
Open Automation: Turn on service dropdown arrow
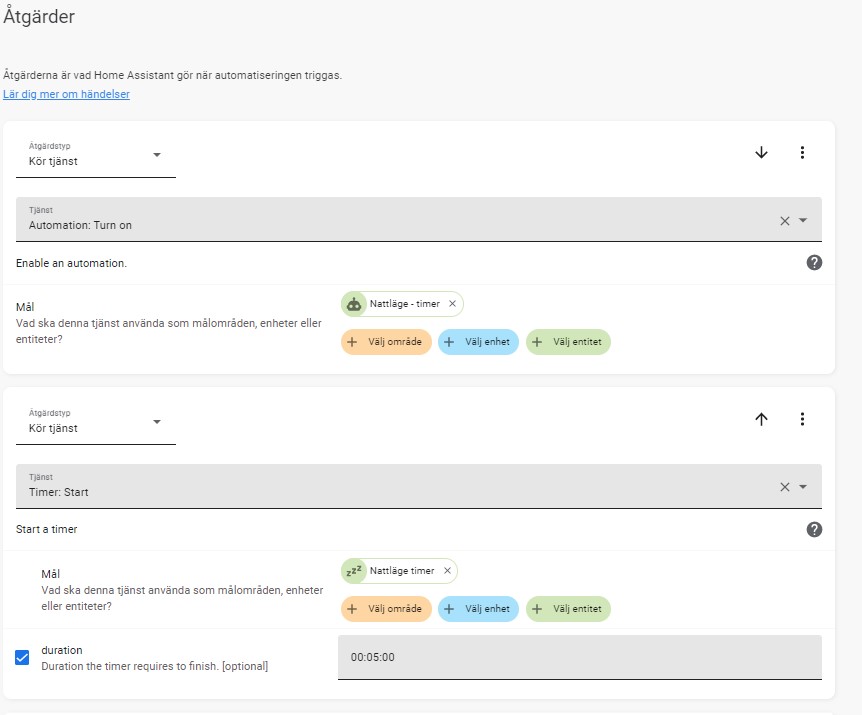(x=803, y=220)
